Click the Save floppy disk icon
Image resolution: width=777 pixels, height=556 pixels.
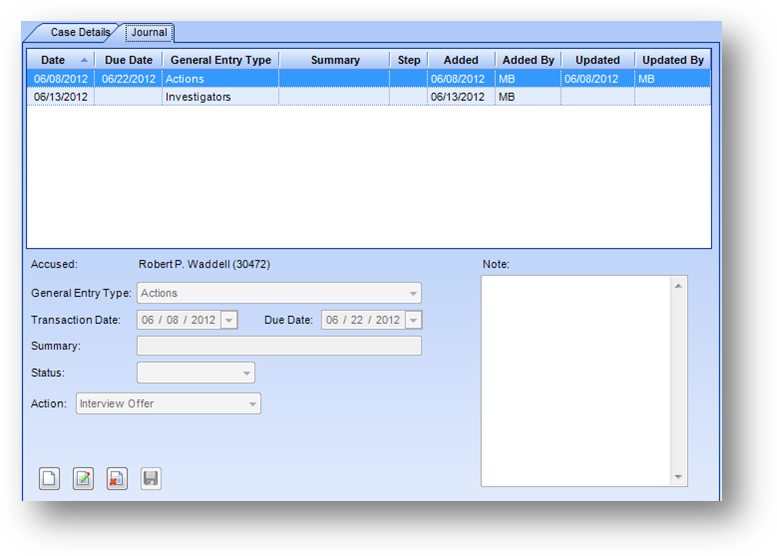(x=151, y=478)
